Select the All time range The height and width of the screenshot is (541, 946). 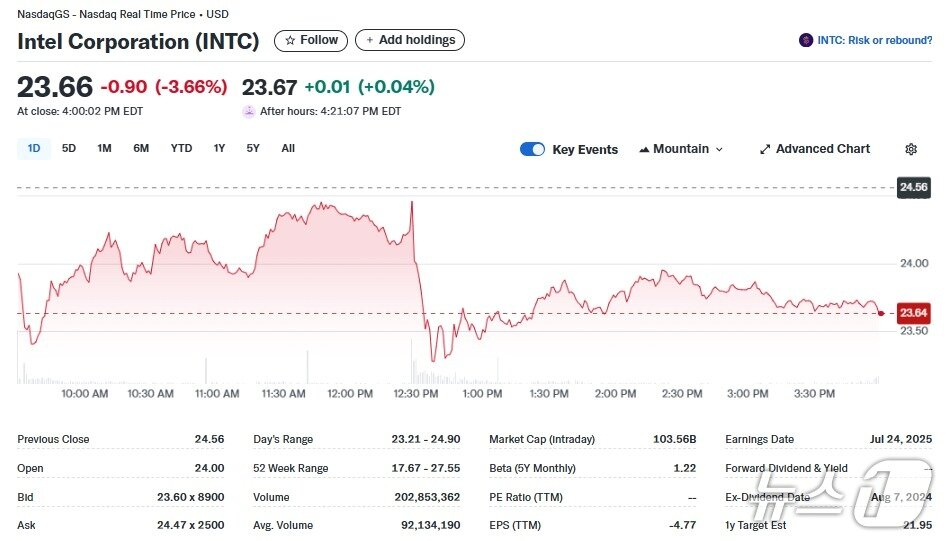tap(288, 148)
